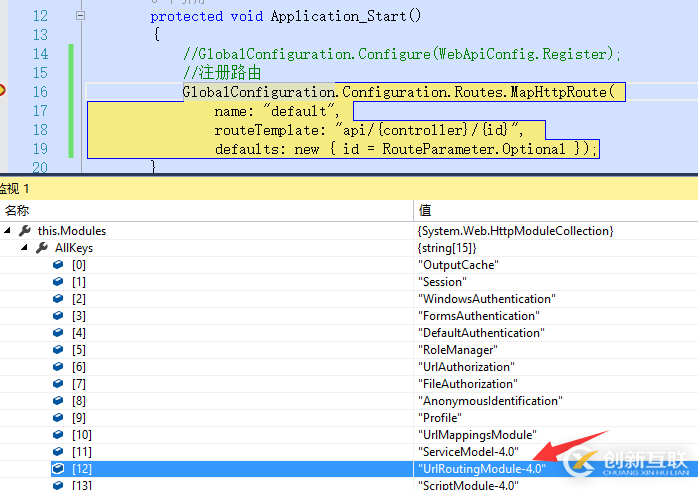This screenshot has width=698, height=490.
Task: Select the "OutputCache" value
Action: coord(459,265)
